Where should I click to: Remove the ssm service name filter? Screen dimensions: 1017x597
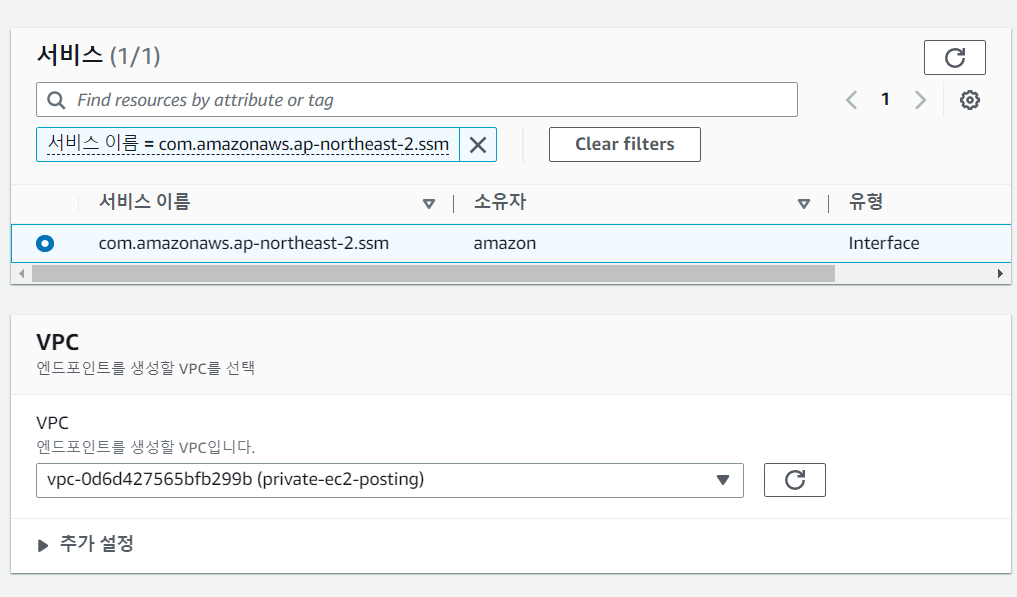[x=478, y=145]
